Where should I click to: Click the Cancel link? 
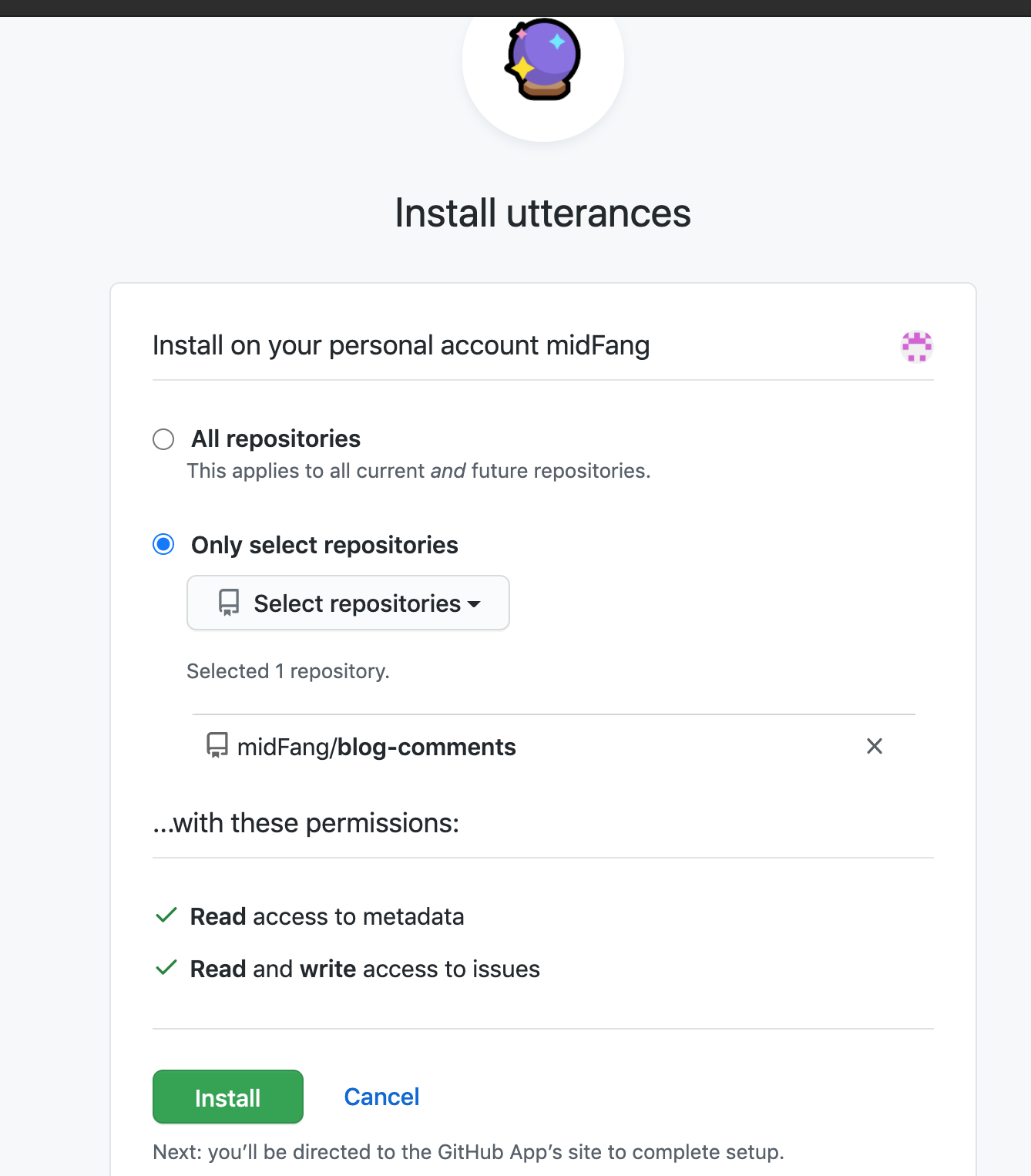point(381,1097)
